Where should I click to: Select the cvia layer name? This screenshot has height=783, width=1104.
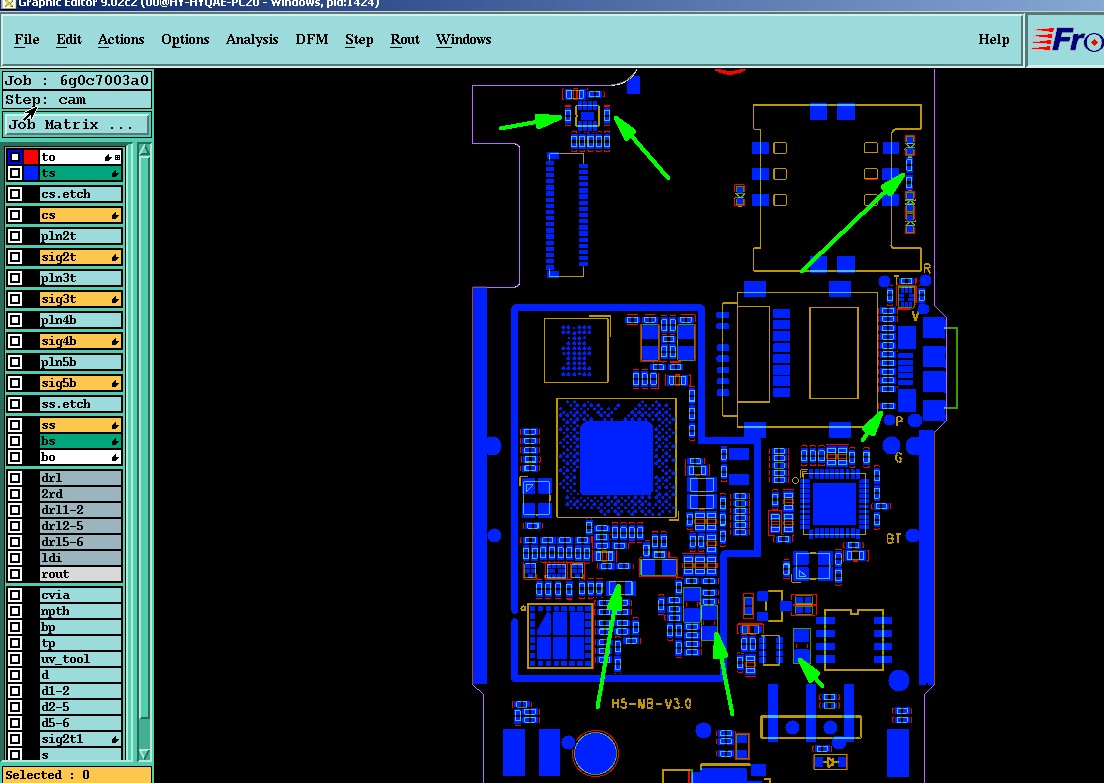click(x=80, y=595)
